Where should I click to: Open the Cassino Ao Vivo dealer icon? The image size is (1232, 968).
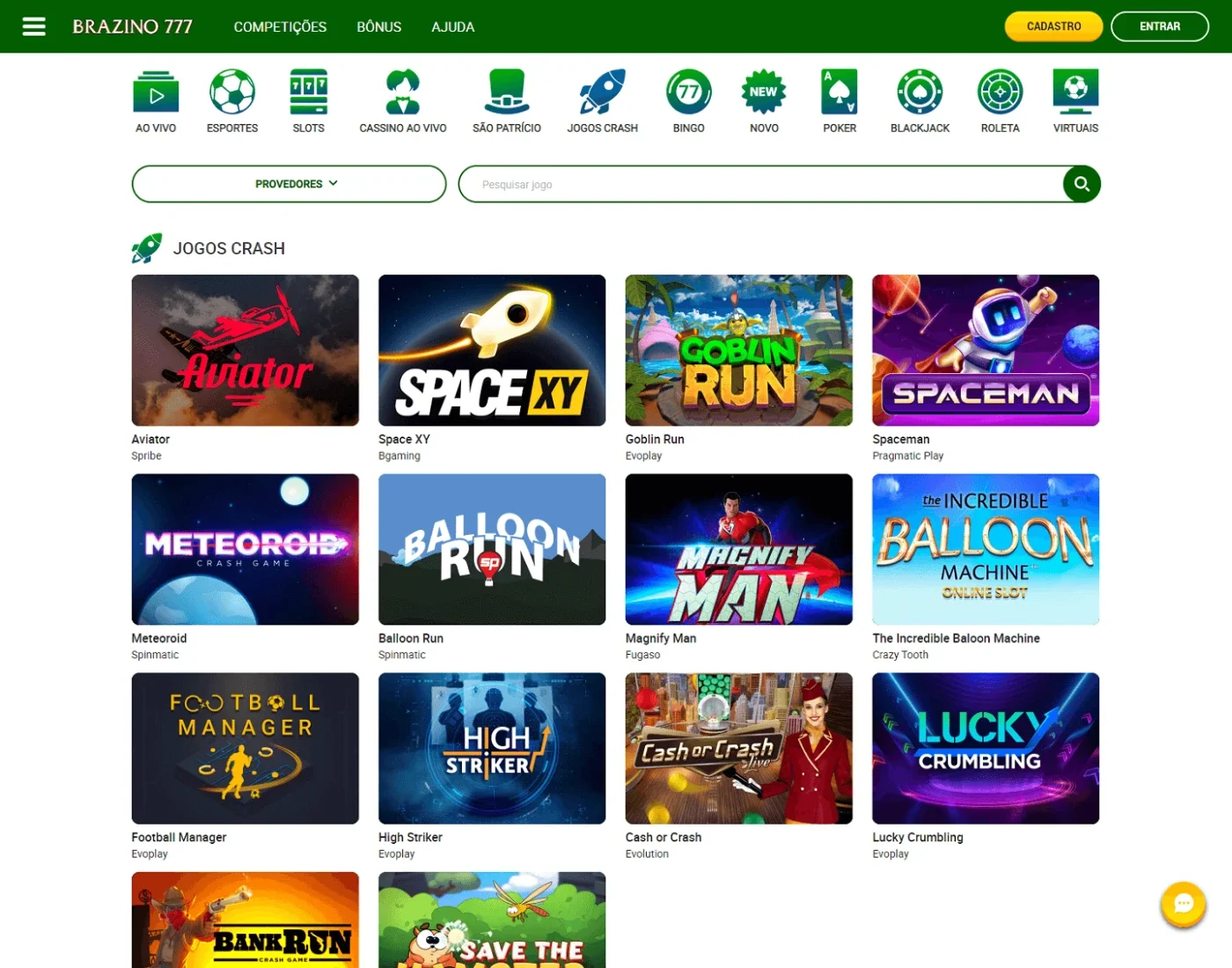coord(403,92)
